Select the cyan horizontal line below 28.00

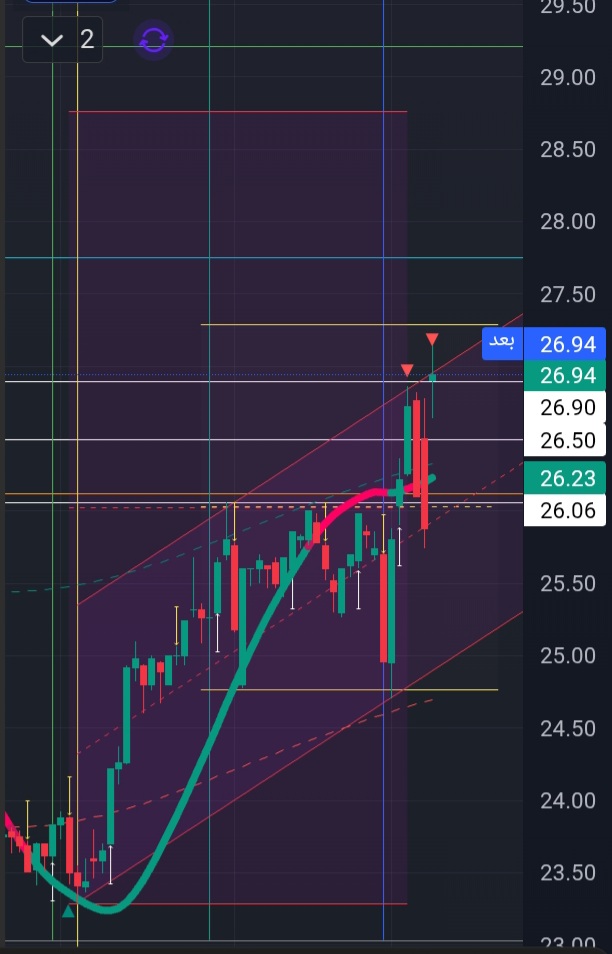(x=264, y=257)
